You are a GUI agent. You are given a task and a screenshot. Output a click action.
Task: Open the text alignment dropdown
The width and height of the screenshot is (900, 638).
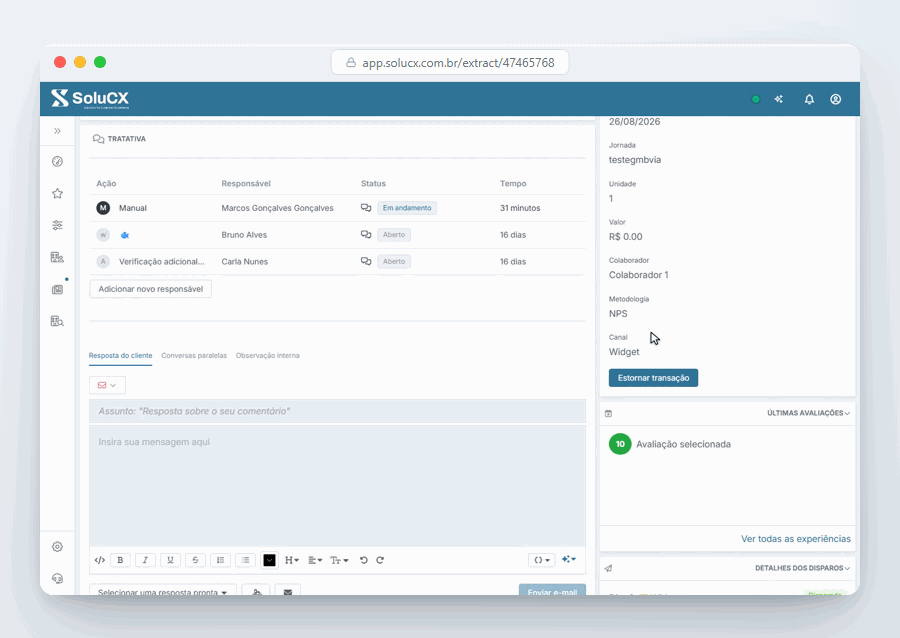click(315, 560)
